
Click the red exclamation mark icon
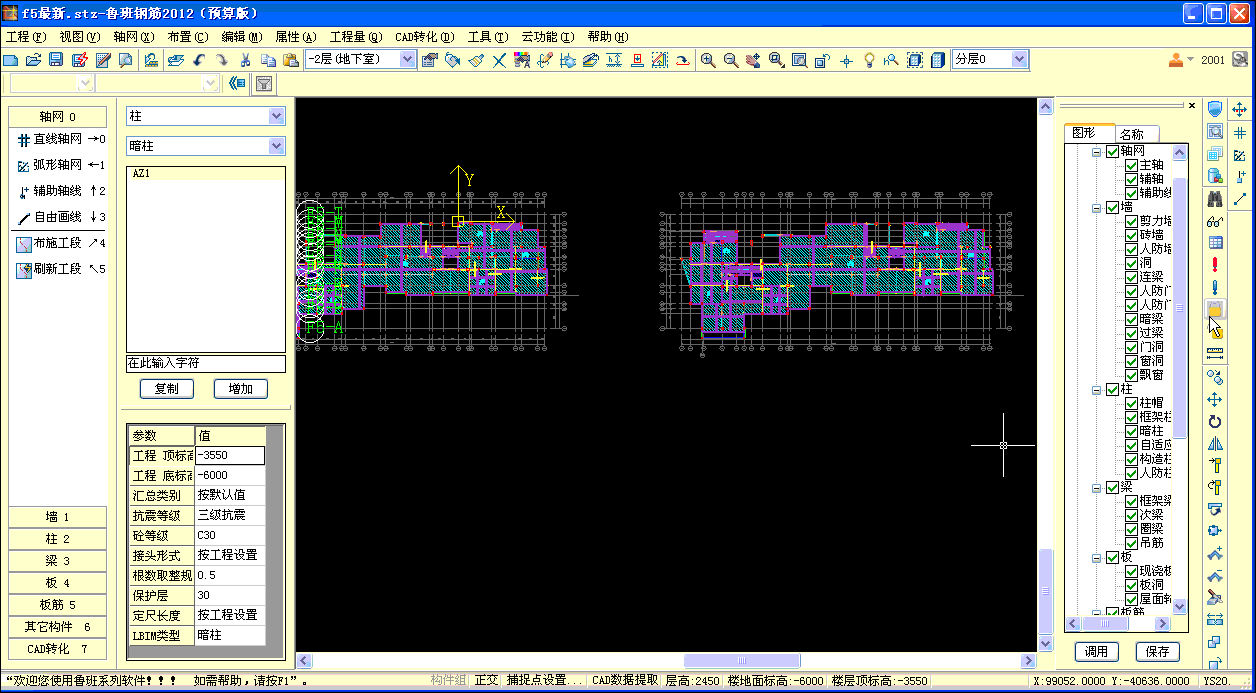pyautogui.click(x=1215, y=264)
